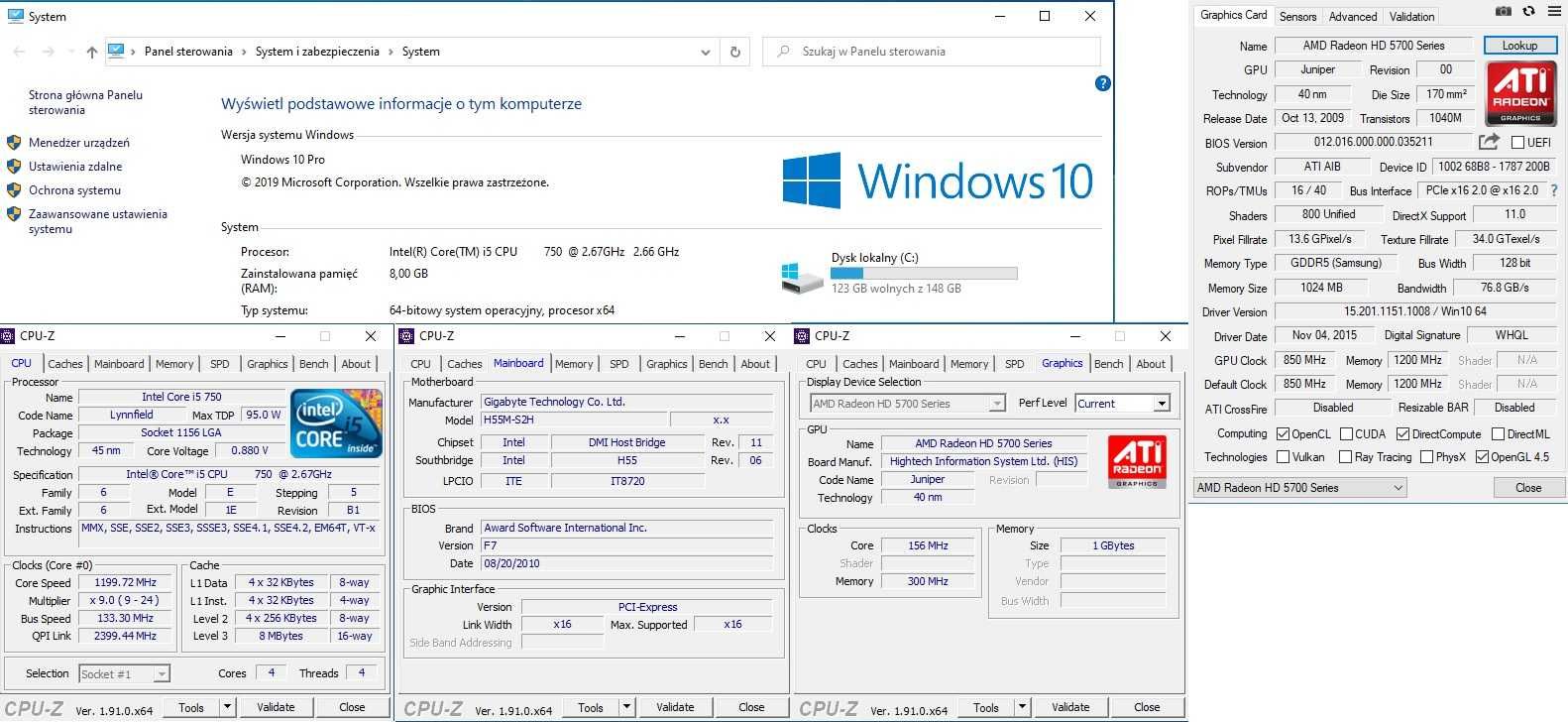This screenshot has height=722, width=1568.
Task: Click the Windows 10 logo
Action: 938,180
